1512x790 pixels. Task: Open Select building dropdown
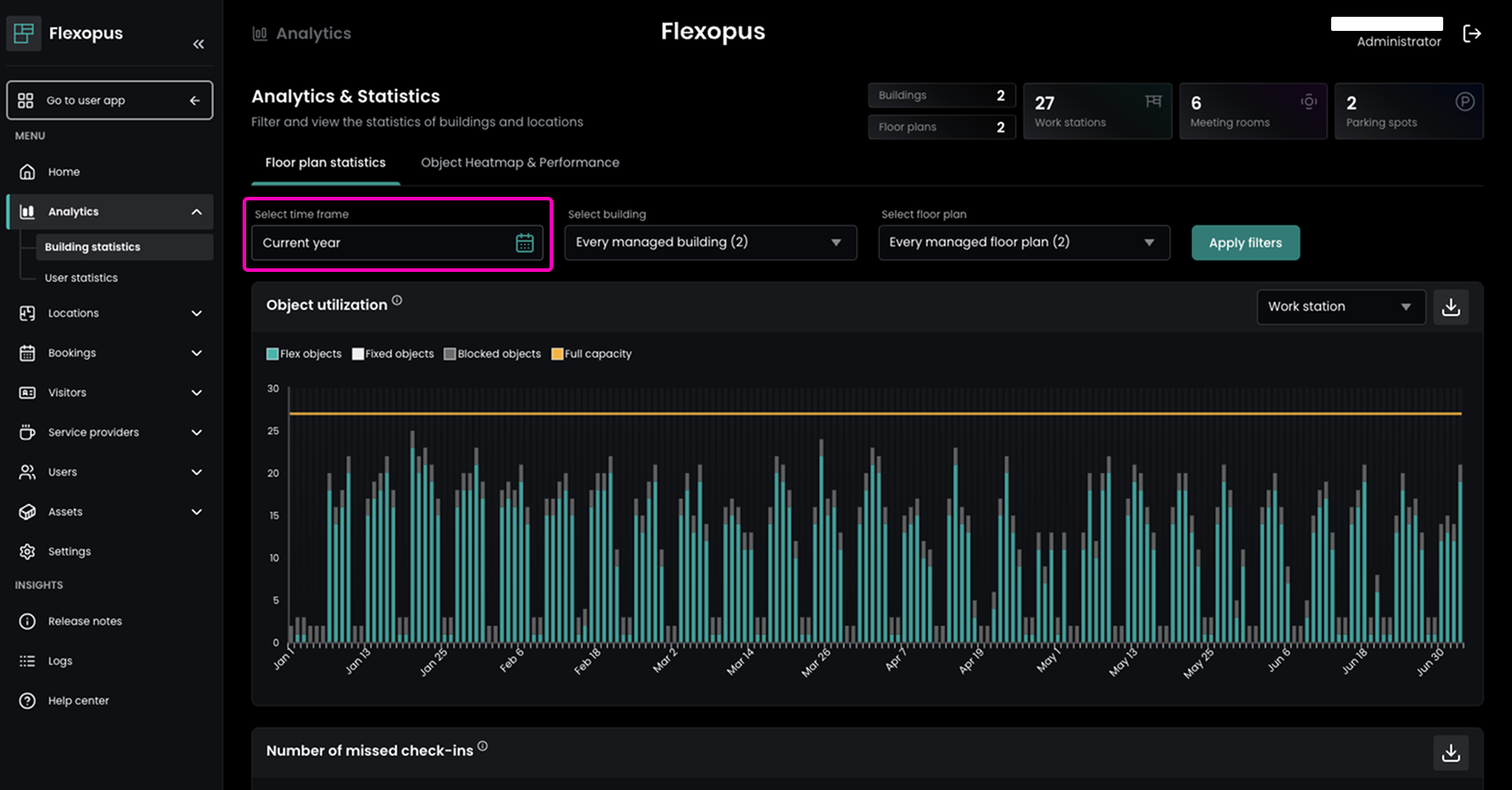click(x=710, y=243)
